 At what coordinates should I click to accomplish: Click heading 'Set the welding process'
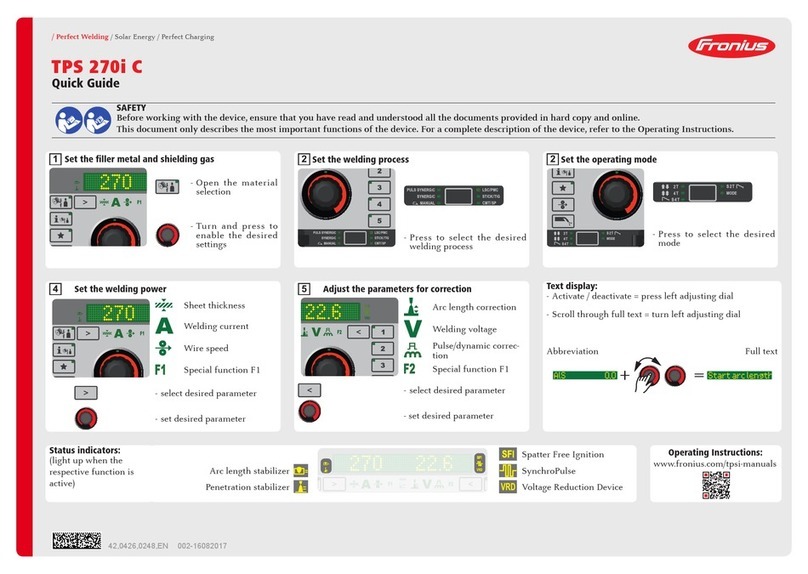pos(360,160)
